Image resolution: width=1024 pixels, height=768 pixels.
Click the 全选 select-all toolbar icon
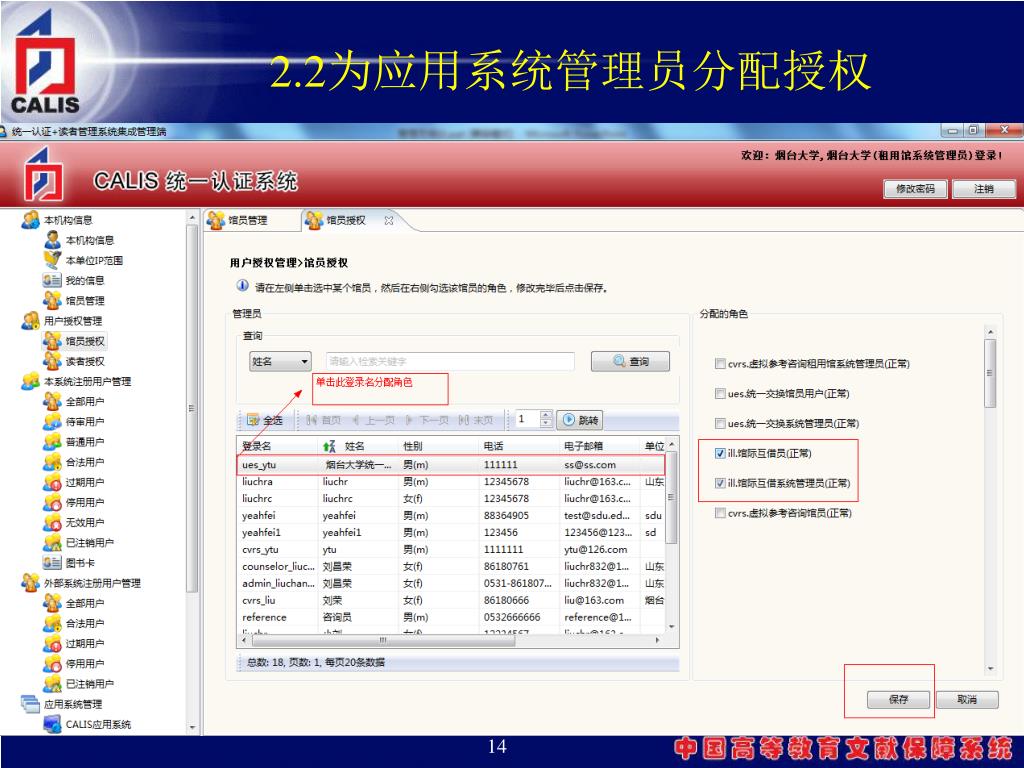click(x=254, y=420)
